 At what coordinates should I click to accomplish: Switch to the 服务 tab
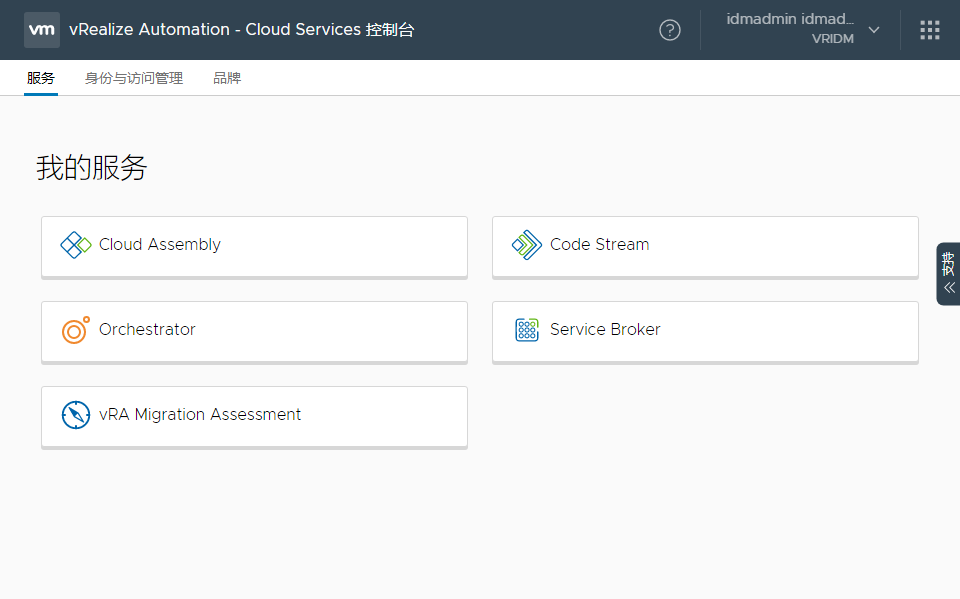[x=41, y=78]
